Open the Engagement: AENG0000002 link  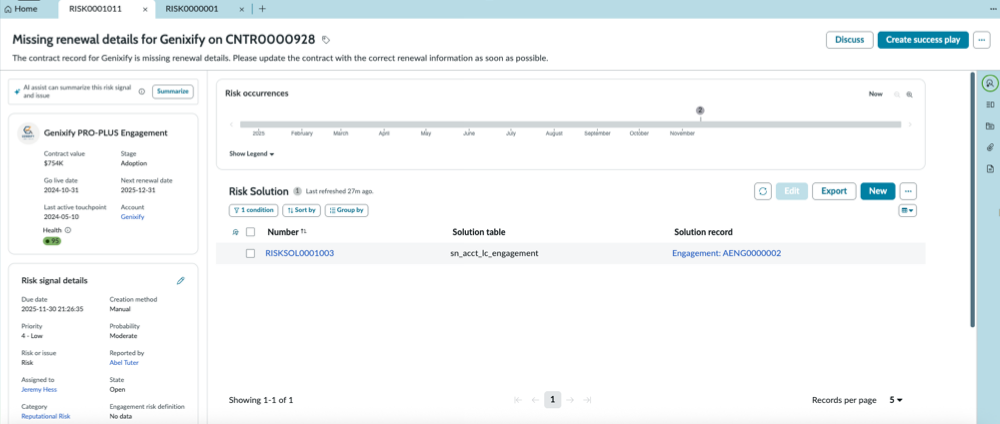(726, 253)
